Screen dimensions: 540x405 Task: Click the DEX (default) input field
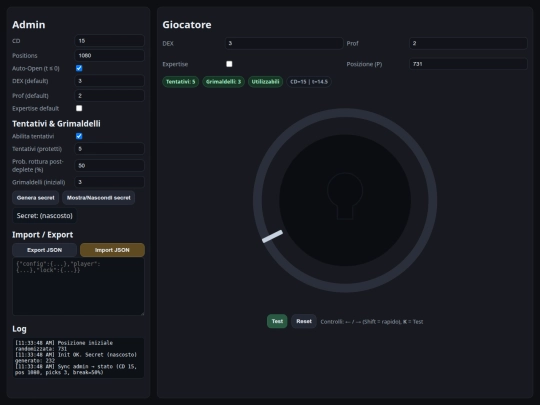coord(110,81)
